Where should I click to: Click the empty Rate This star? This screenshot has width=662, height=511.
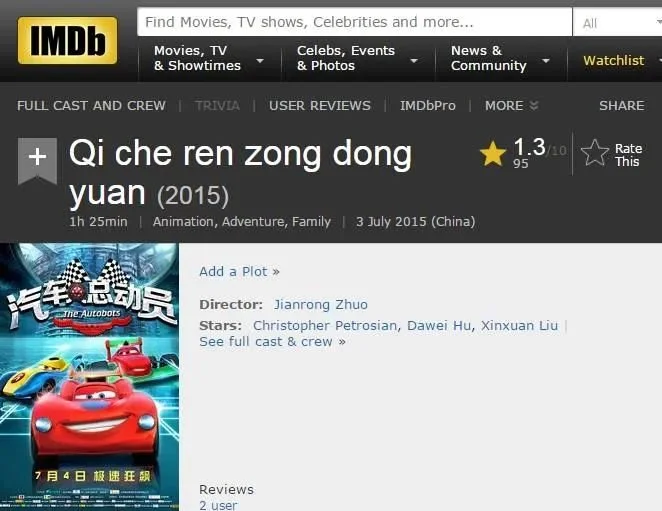coord(594,153)
